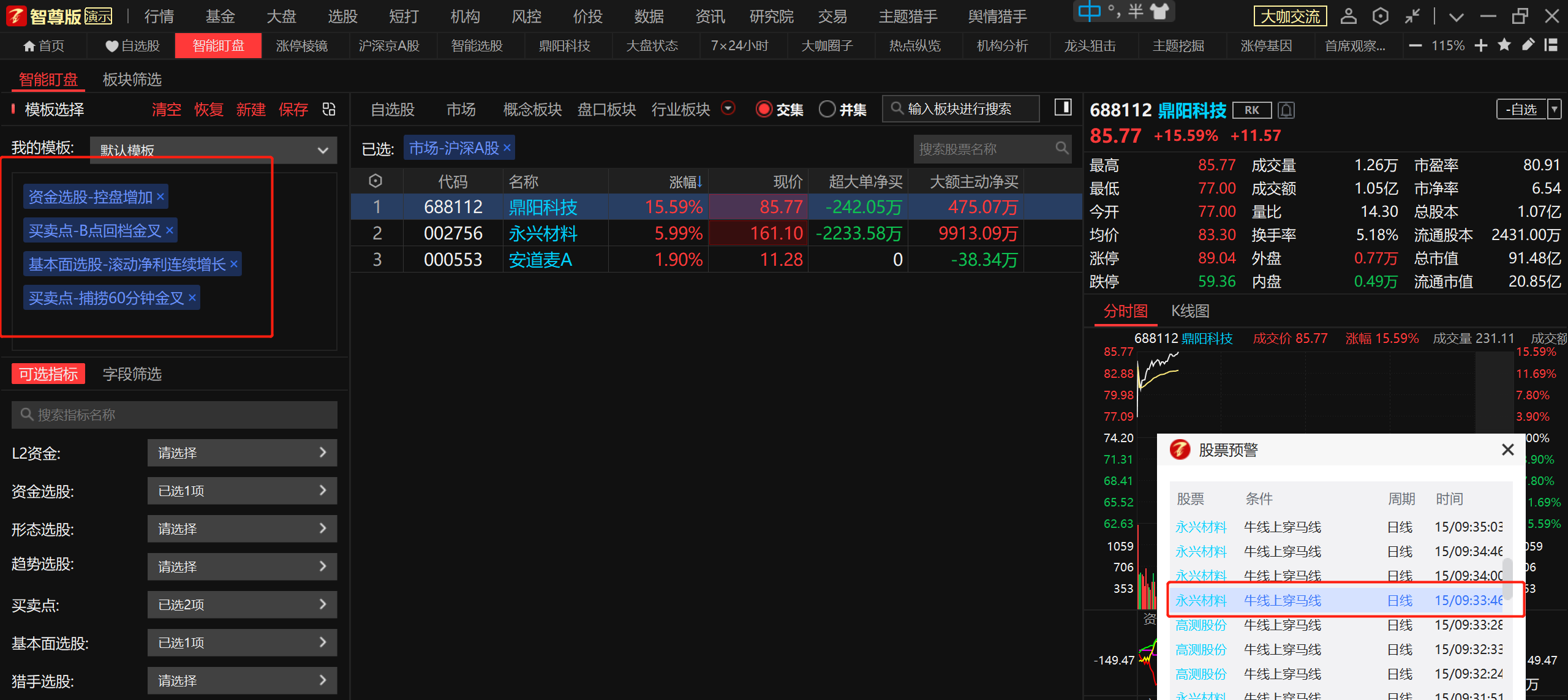Expand the 猎手选股 selector
Image resolution: width=1568 pixels, height=700 pixels.
point(242,680)
